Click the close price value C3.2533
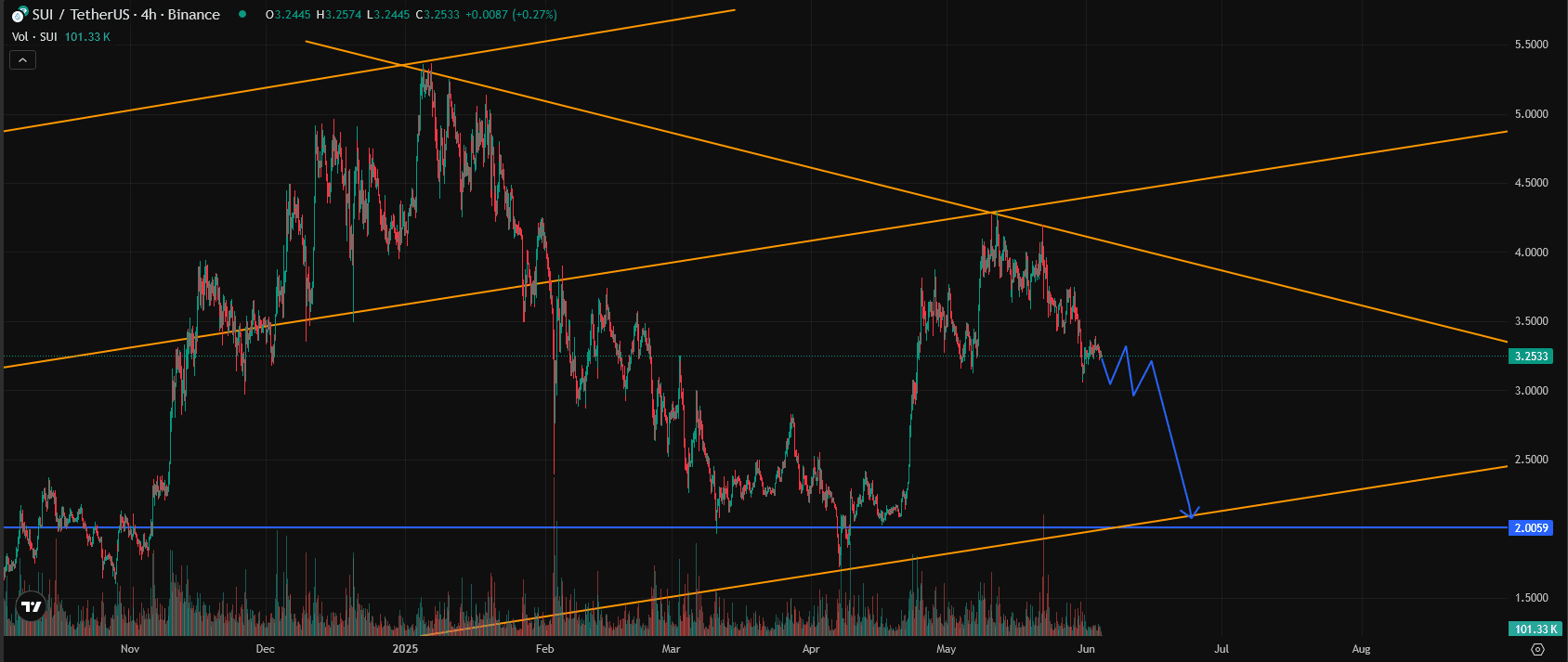This screenshot has height=662, width=1568. tap(437, 15)
